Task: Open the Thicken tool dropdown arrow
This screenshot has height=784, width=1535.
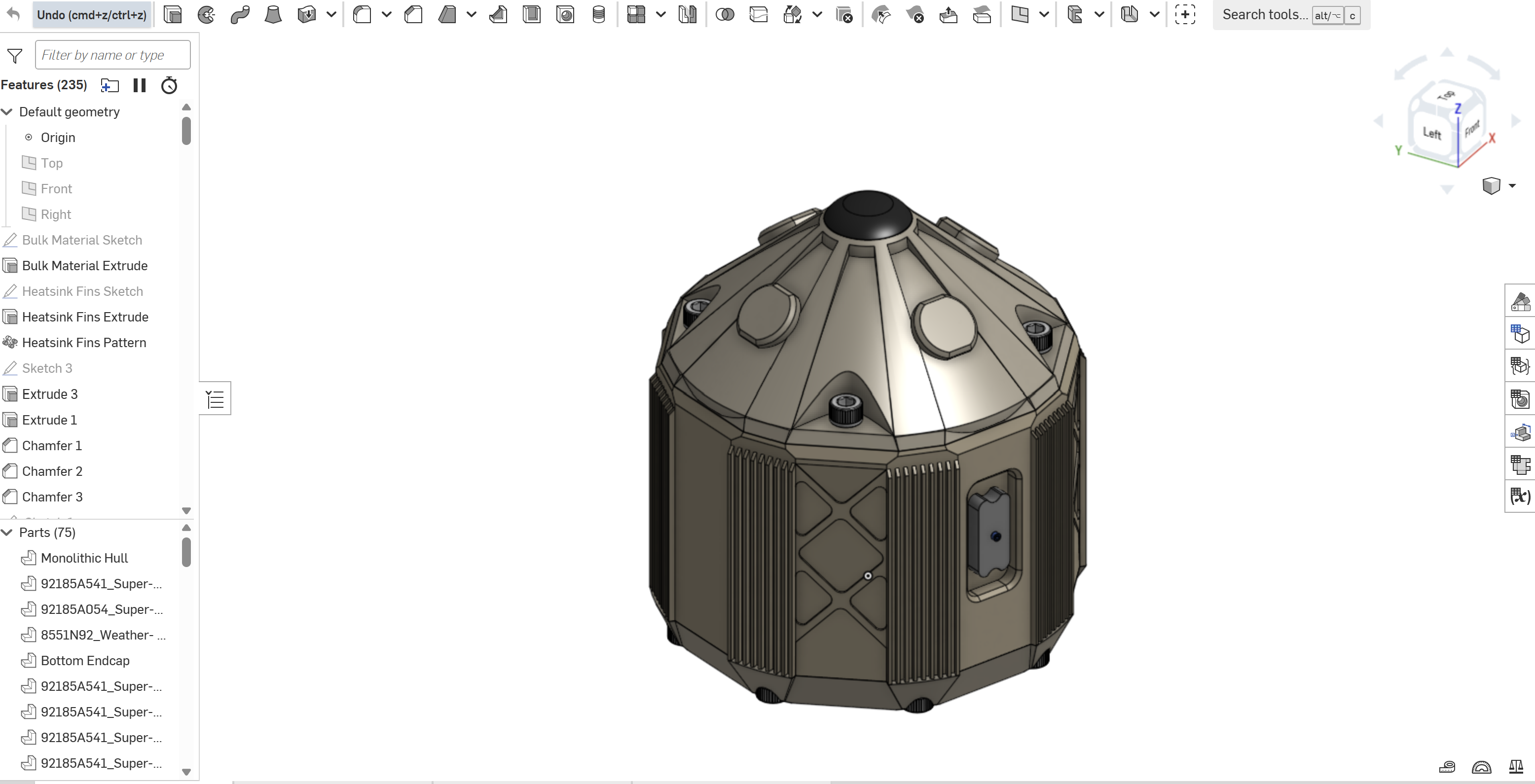Action: tap(331, 14)
